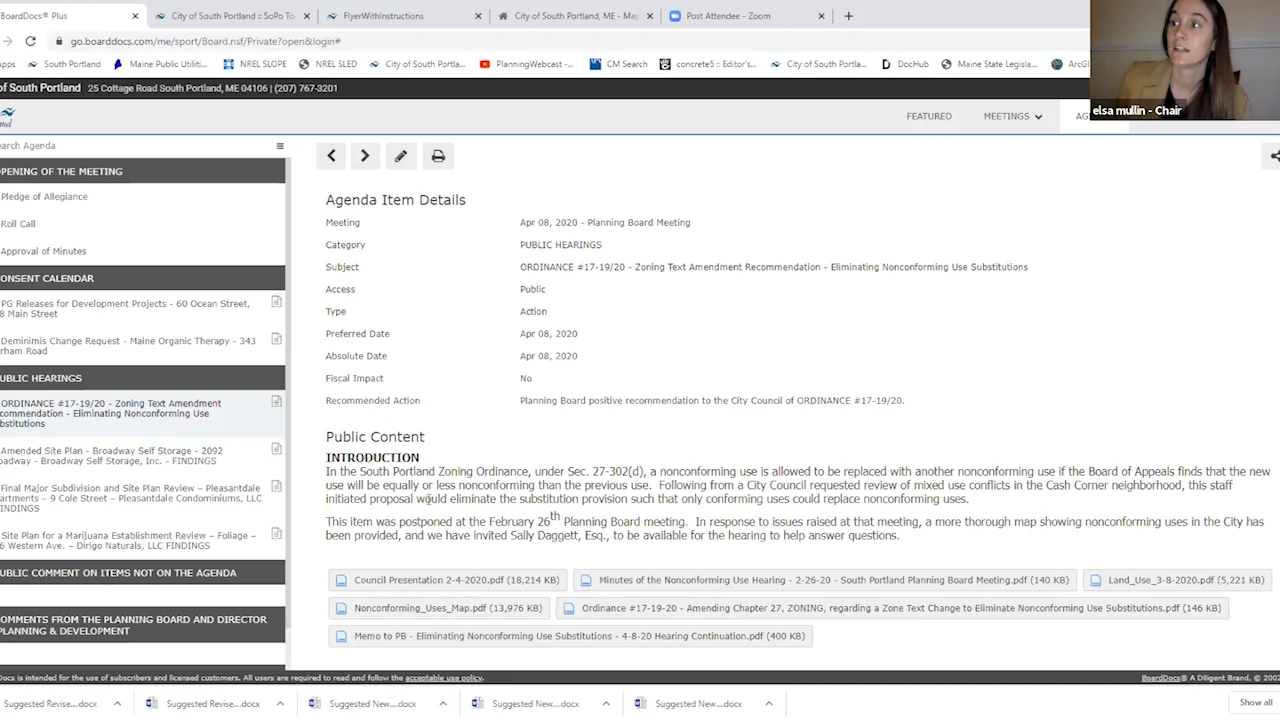Open the Maine State Legislature bookmark
1280x720 pixels.
[989, 64]
